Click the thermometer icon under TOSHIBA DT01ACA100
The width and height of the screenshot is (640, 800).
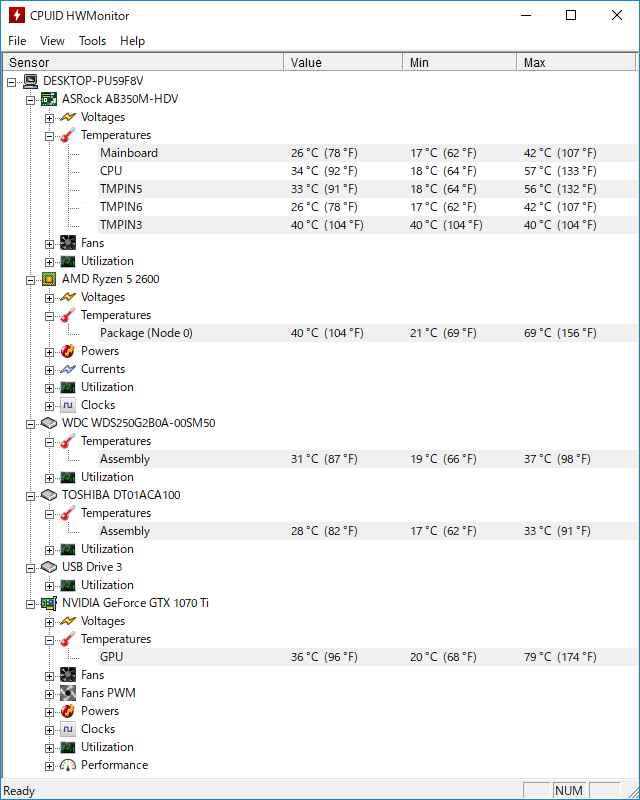pos(68,513)
